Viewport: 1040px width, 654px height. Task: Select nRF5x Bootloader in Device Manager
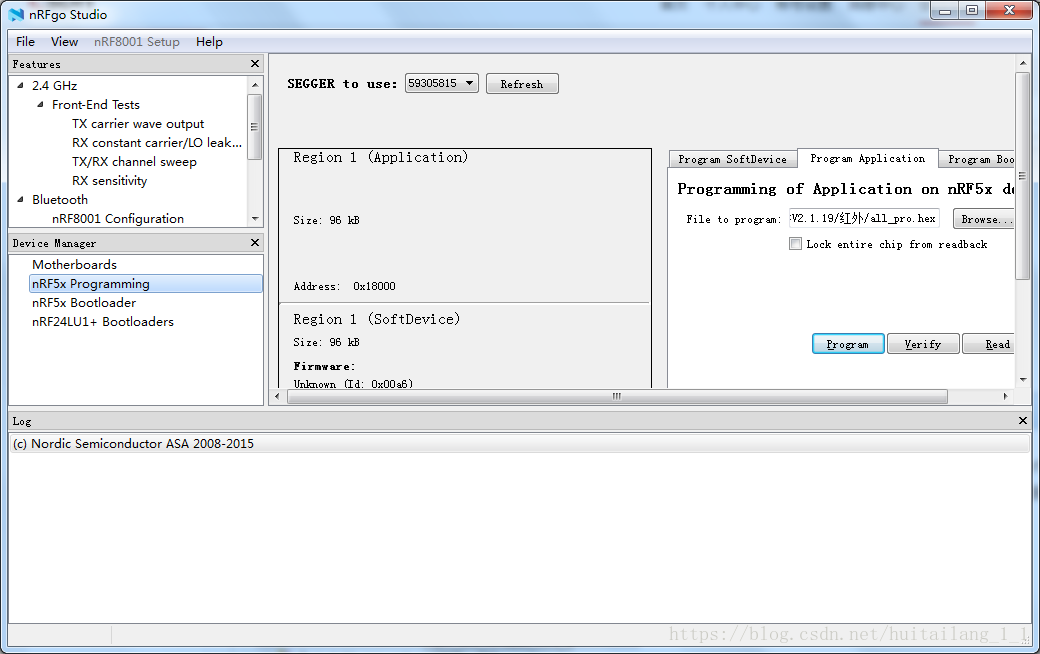point(84,302)
